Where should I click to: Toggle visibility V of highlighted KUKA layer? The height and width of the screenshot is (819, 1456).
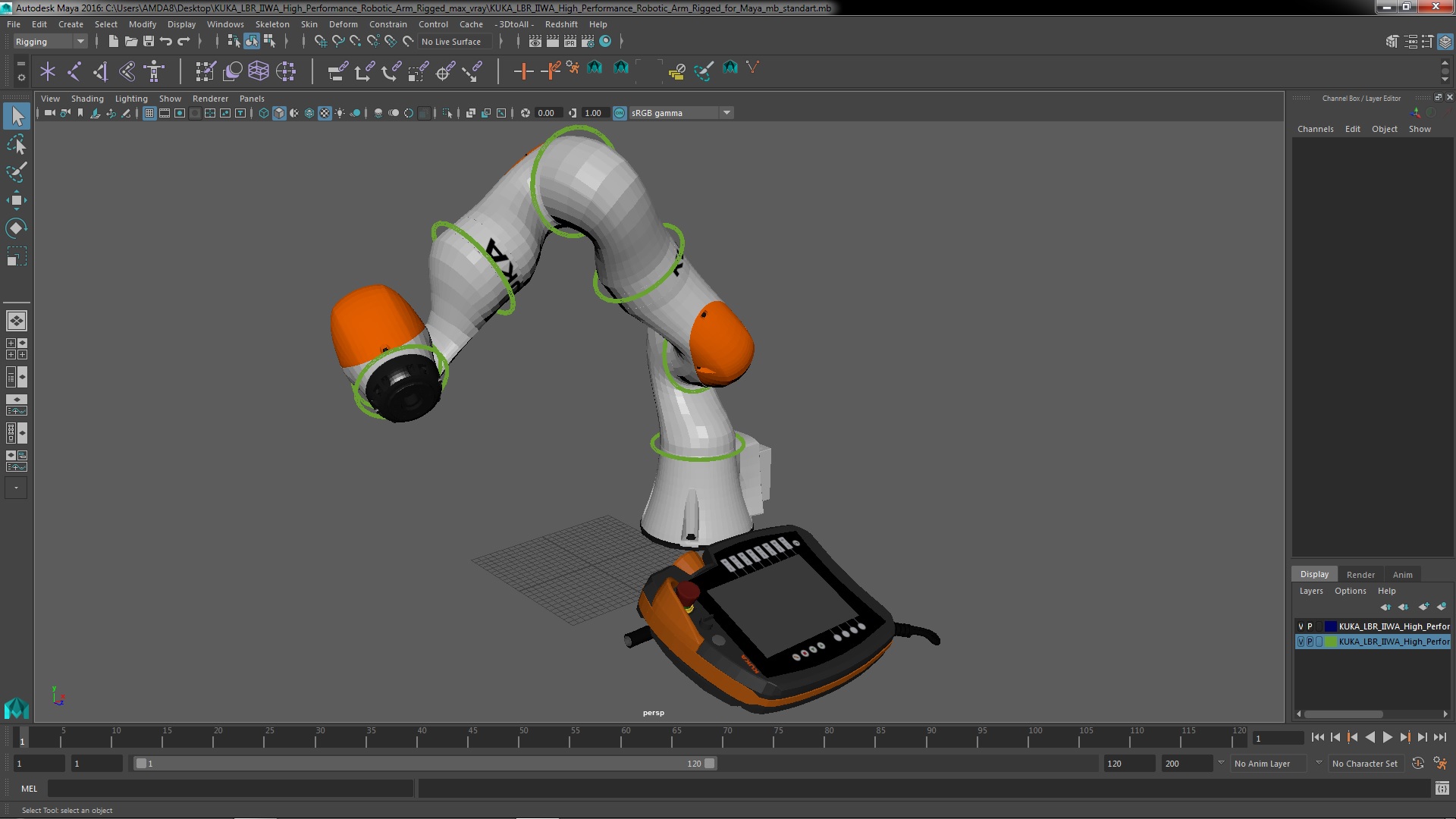1301,642
